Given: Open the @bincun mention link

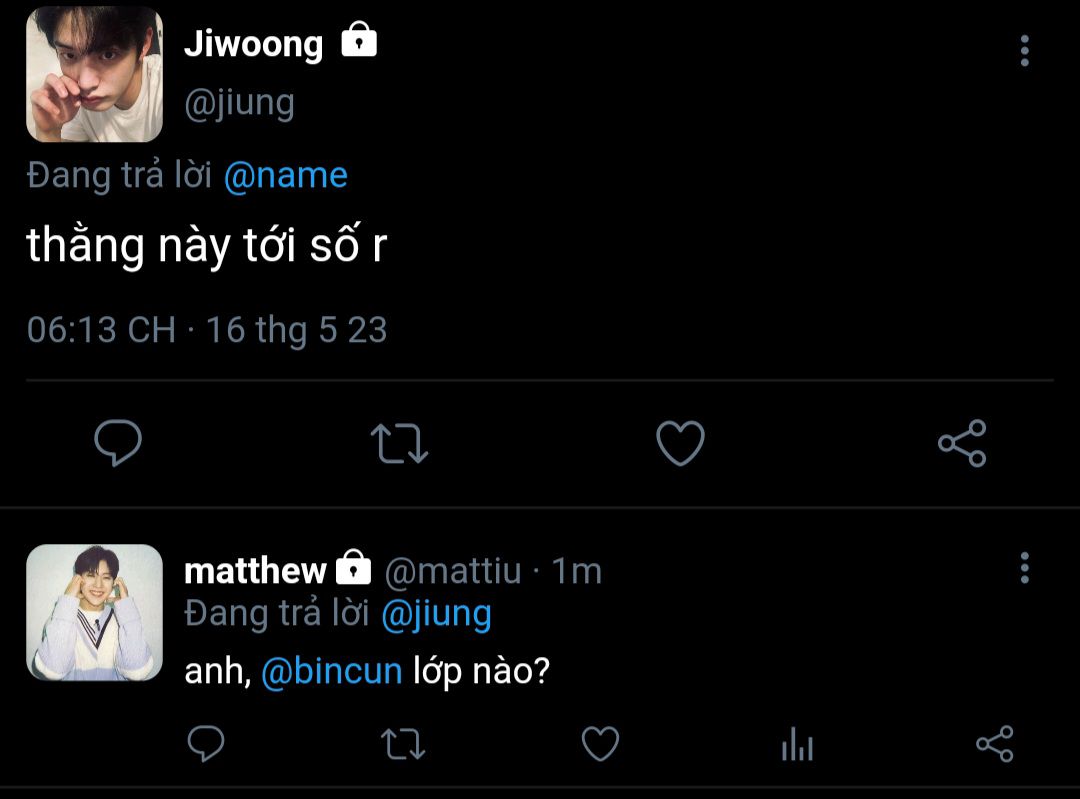Looking at the screenshot, I should [332, 671].
